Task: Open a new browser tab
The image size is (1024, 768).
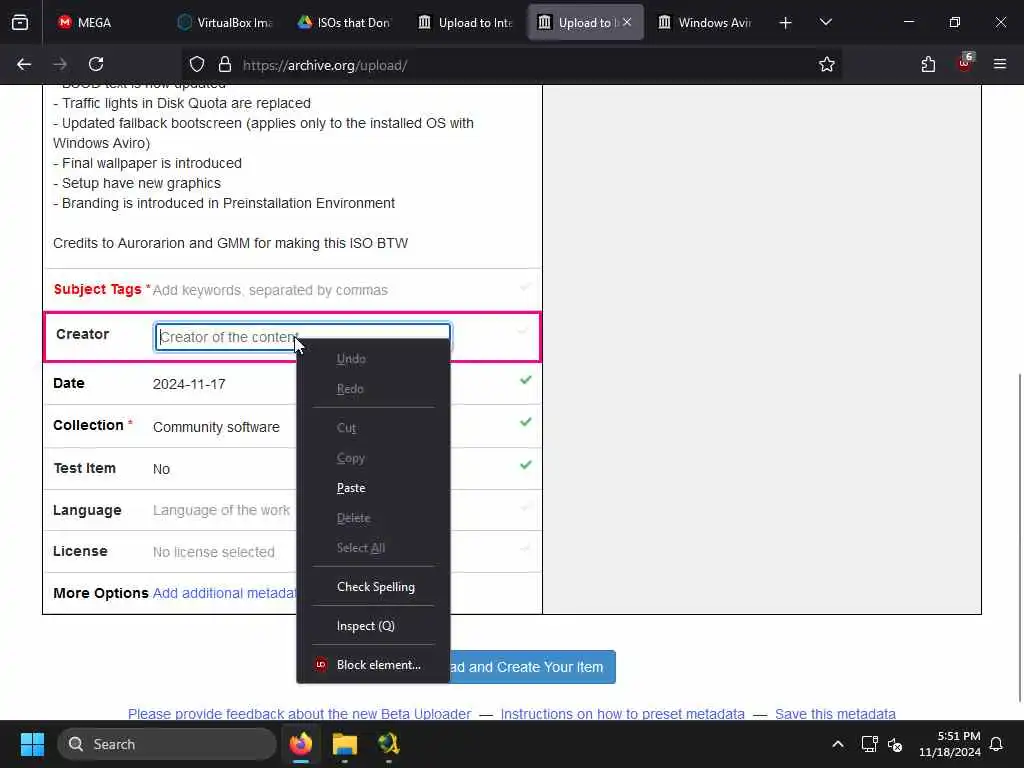Action: 786,23
